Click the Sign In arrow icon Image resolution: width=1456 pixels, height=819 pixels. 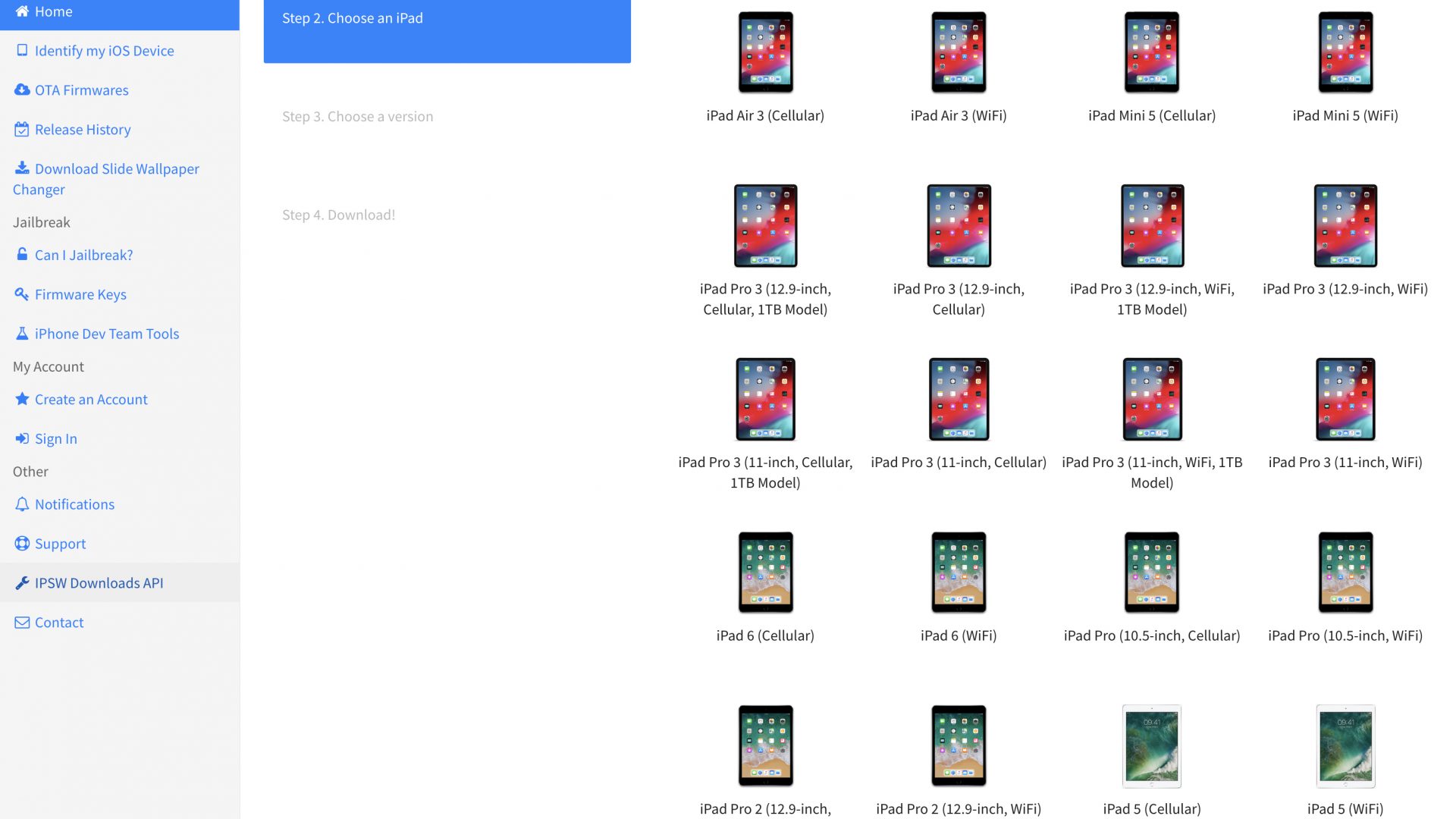click(22, 438)
